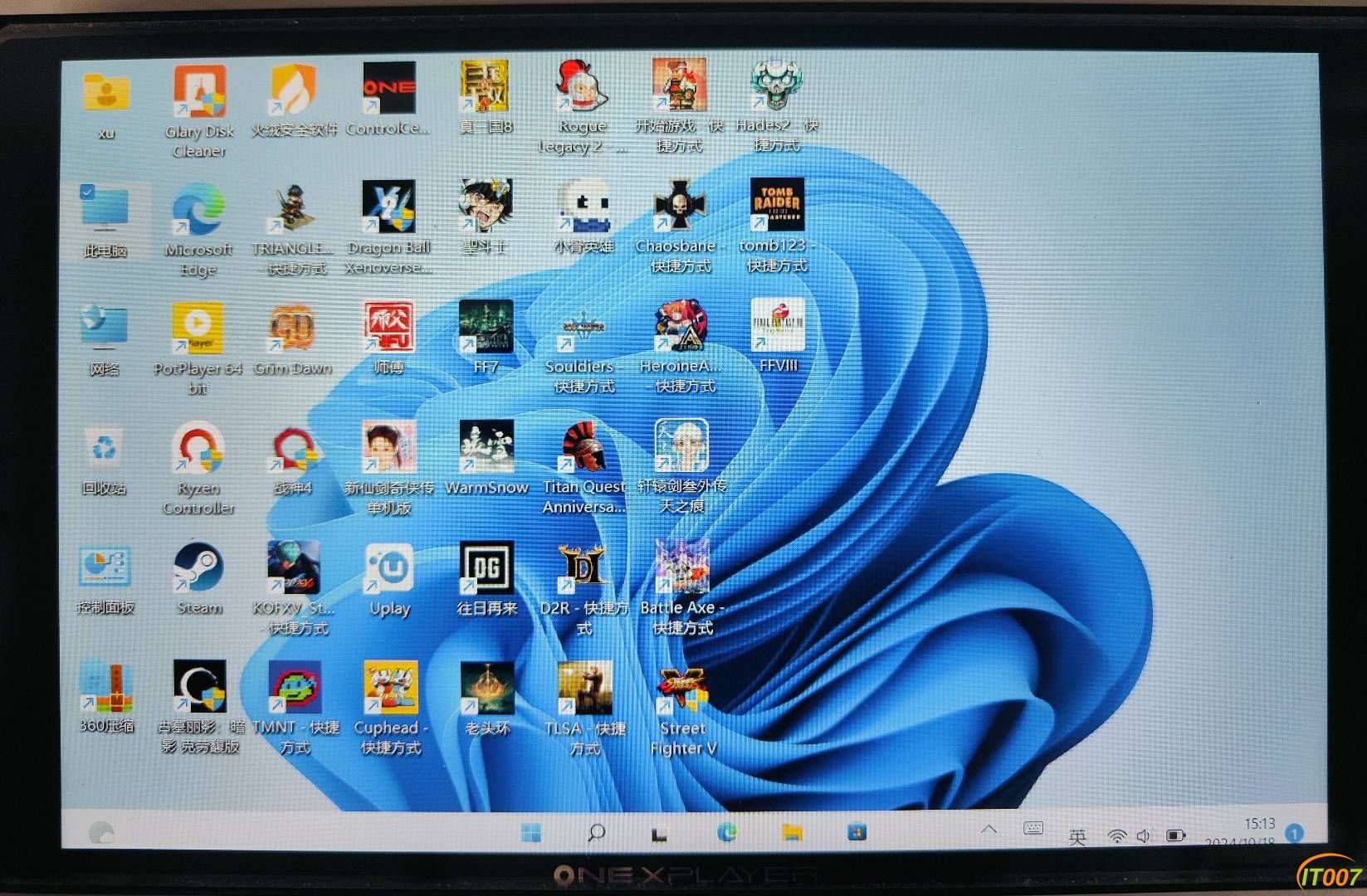This screenshot has width=1367, height=896.
Task: Open the volume speaker tray icon
Action: pos(1144,836)
